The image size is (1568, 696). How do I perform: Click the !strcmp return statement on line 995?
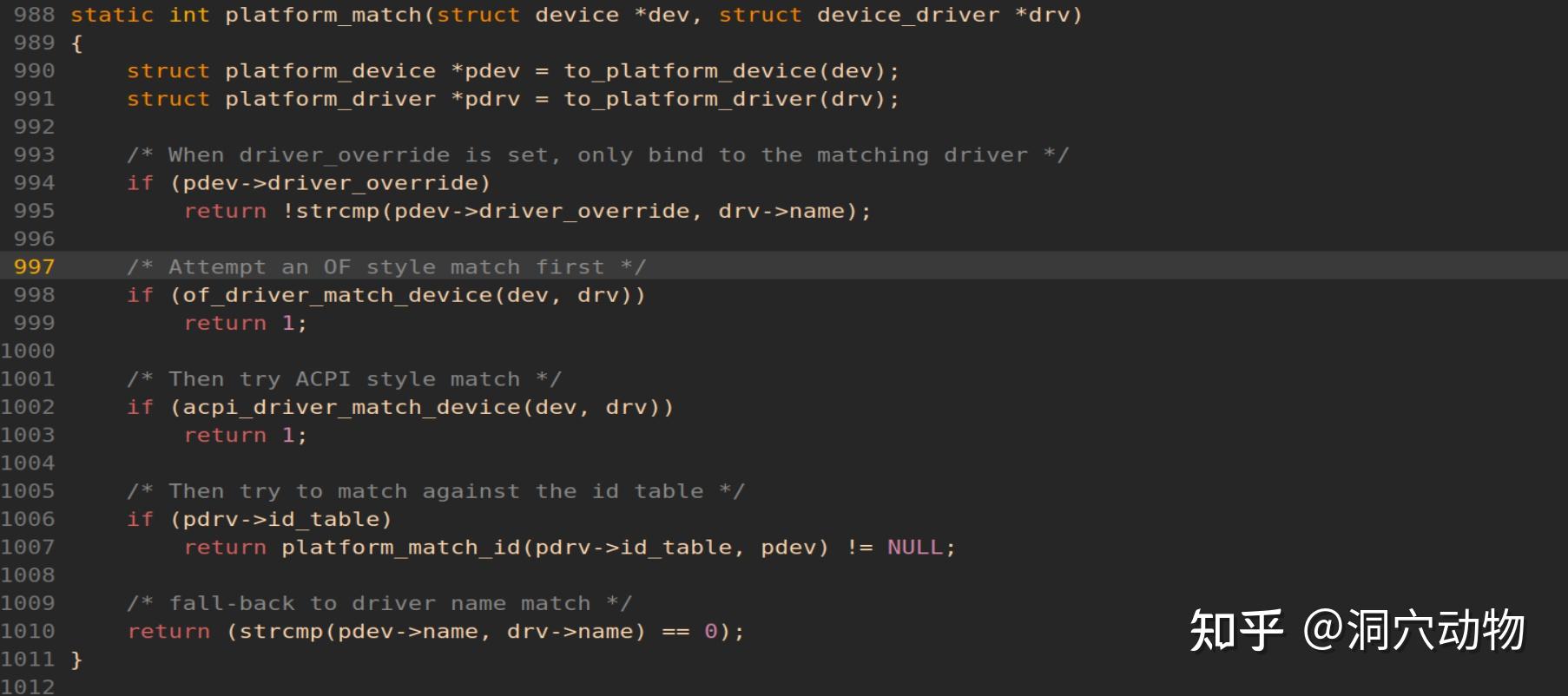[x=527, y=211]
